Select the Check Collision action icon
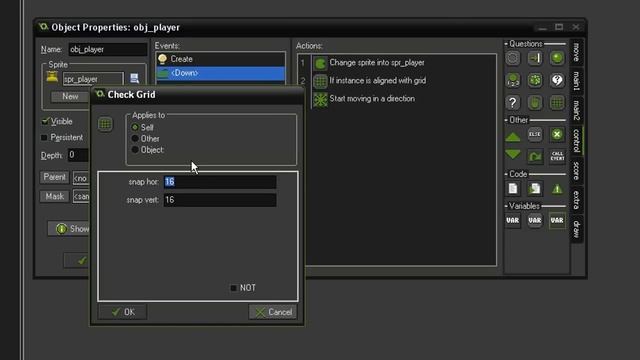 click(x=535, y=58)
